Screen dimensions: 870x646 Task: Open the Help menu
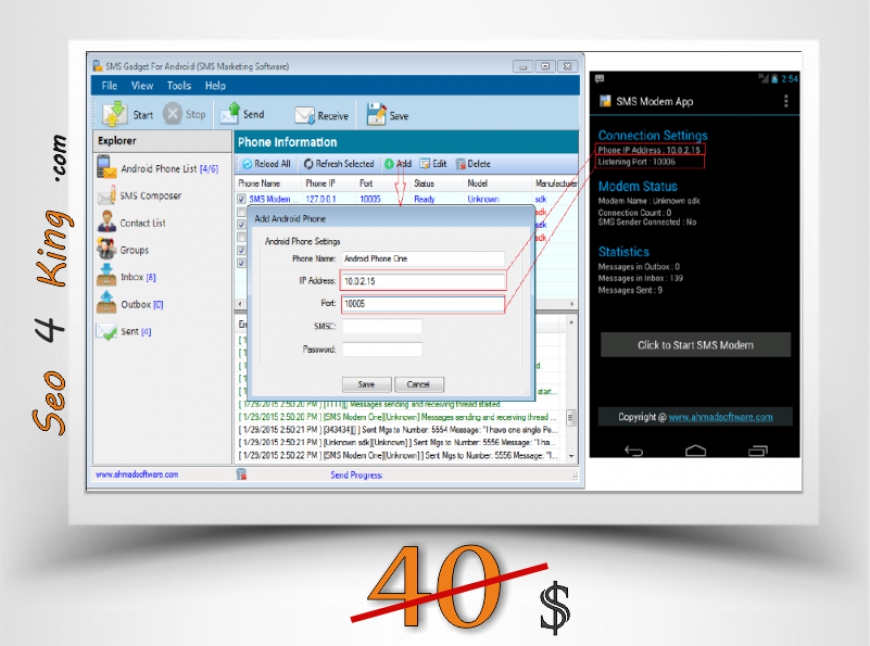(215, 85)
